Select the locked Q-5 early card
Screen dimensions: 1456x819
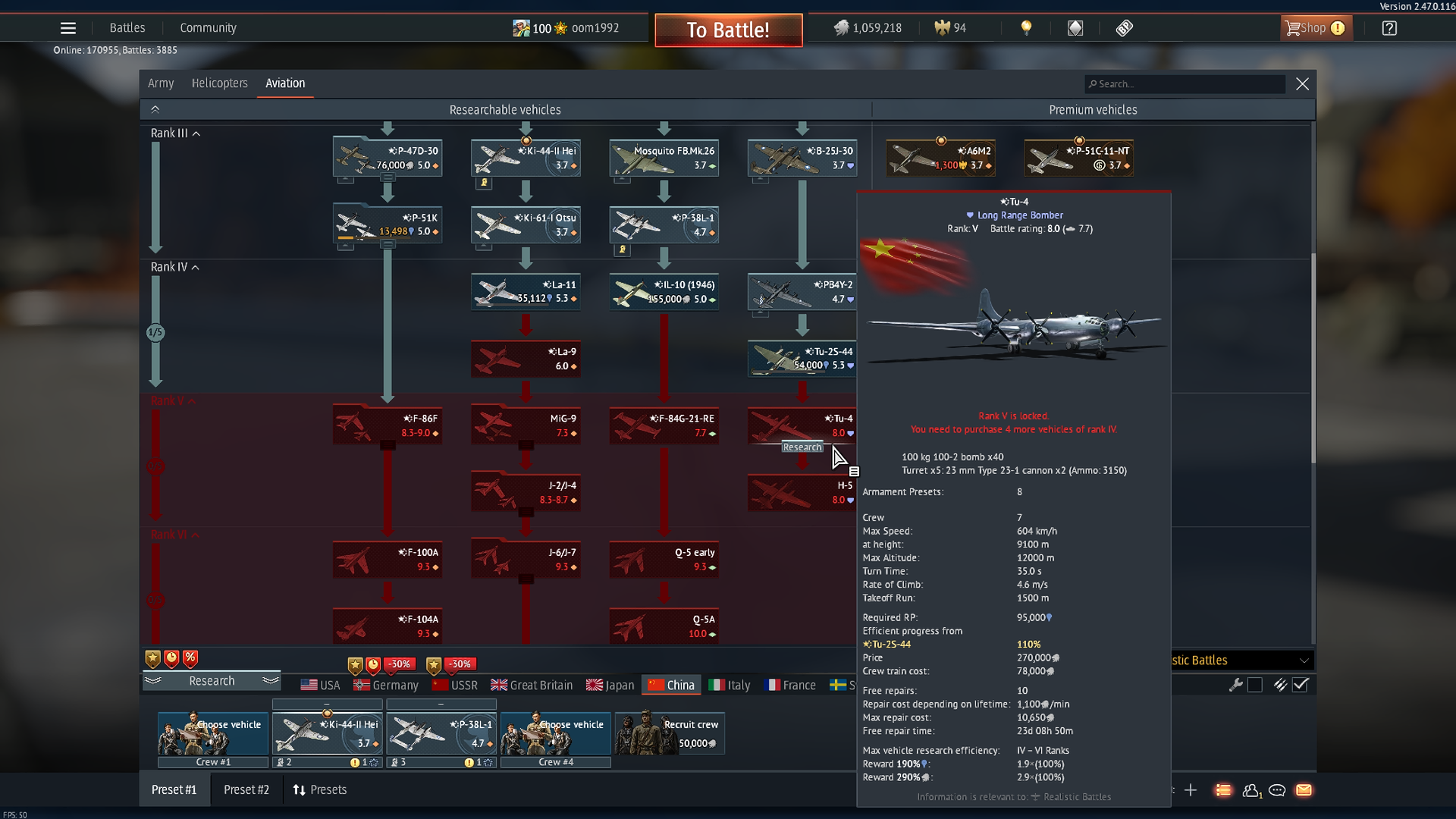click(x=664, y=559)
